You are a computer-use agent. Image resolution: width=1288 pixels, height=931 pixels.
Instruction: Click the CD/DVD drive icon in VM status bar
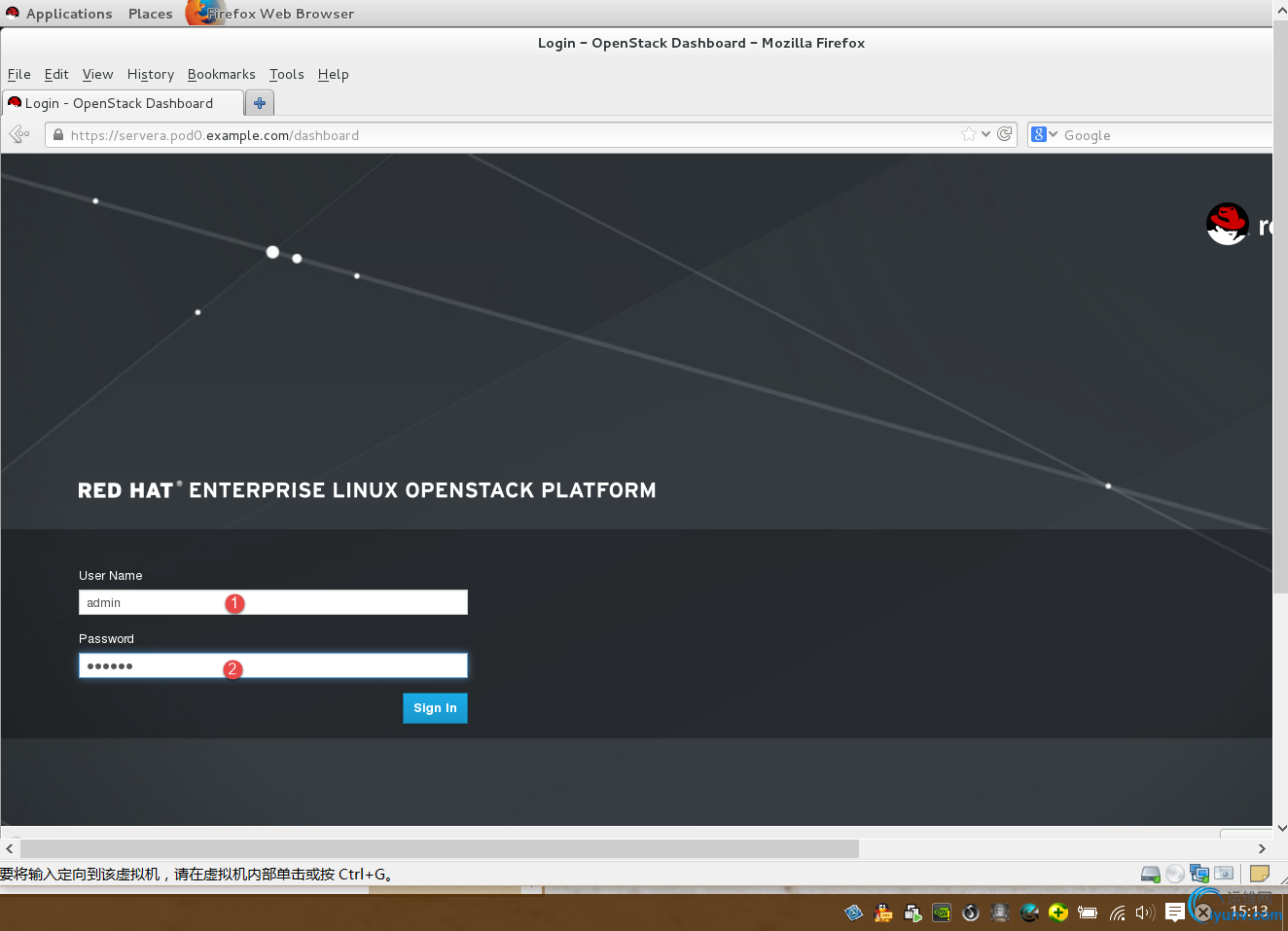1175,874
